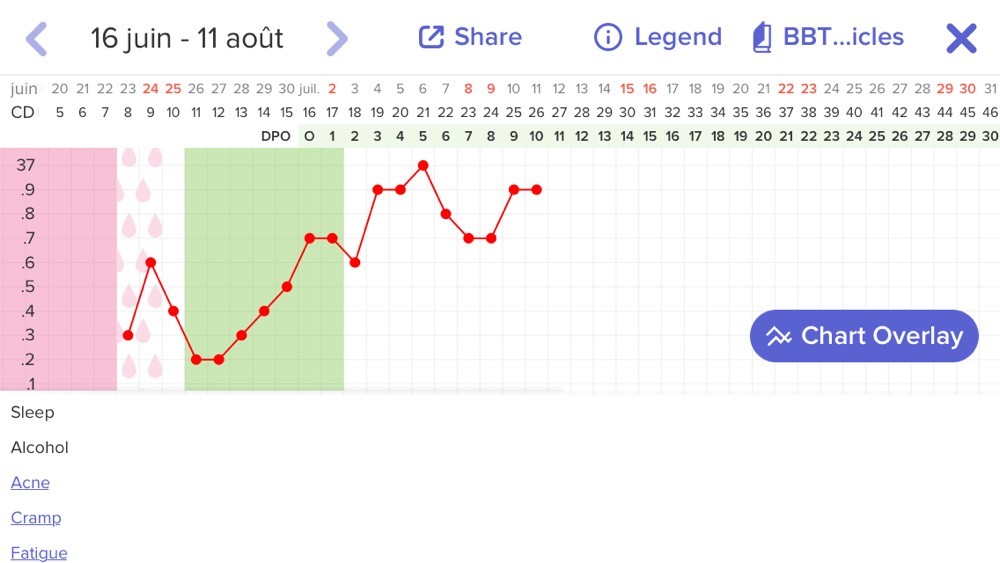Click the green fertile window area

pyautogui.click(x=264, y=269)
